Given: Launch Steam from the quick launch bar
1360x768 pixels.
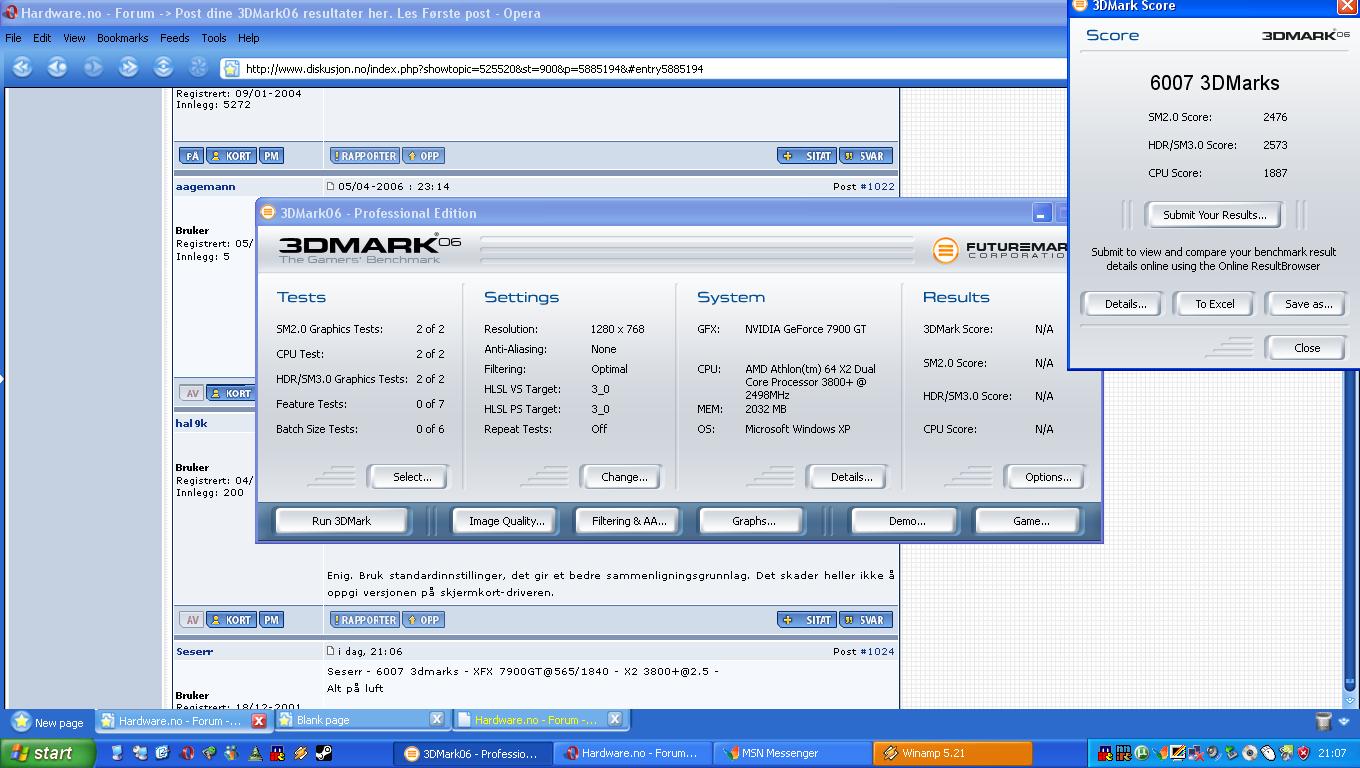Looking at the screenshot, I should pos(324,753).
